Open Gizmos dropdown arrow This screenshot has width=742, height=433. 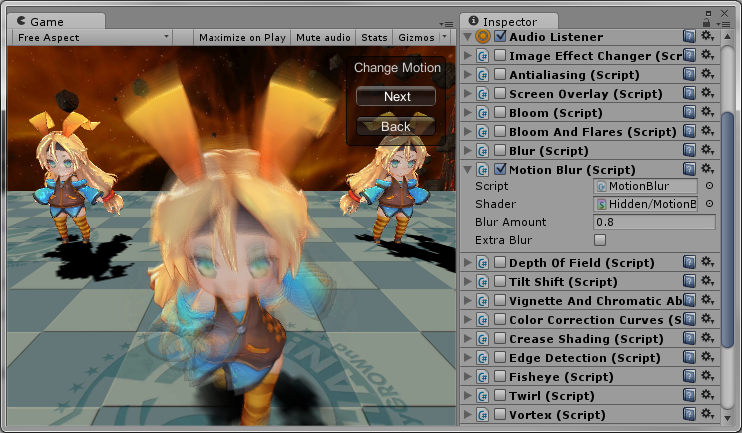click(444, 36)
